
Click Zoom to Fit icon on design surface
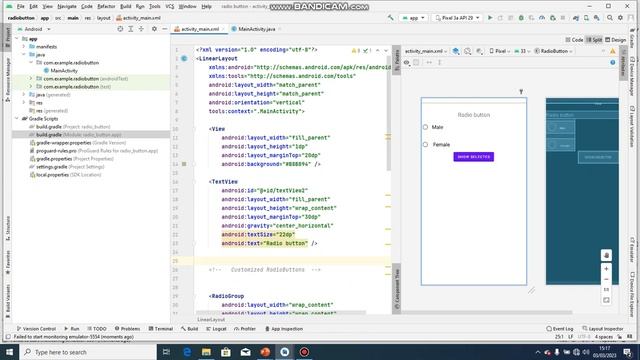coord(606,300)
